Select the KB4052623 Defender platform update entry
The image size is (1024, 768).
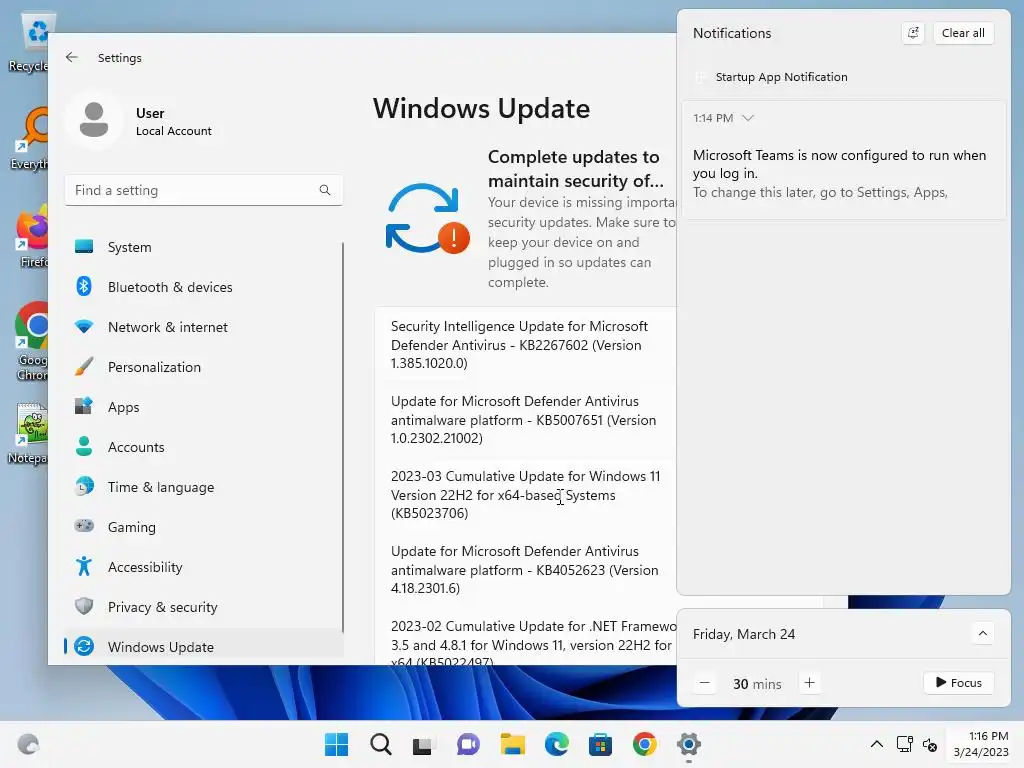(526, 569)
